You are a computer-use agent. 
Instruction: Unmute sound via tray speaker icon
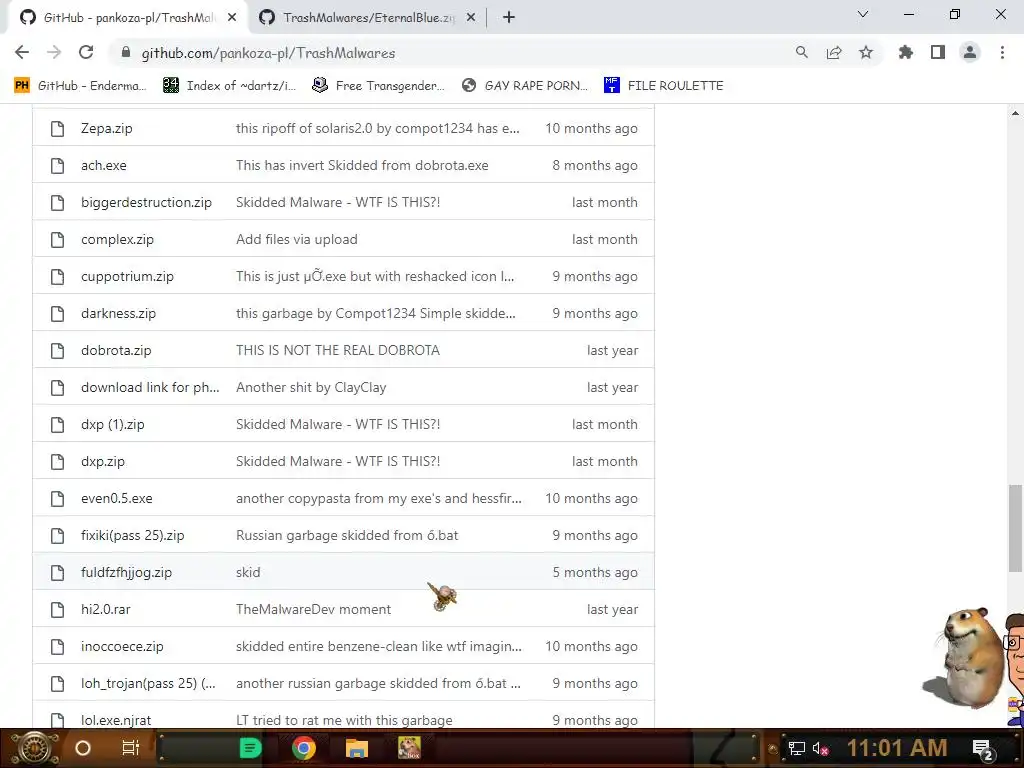click(820, 748)
